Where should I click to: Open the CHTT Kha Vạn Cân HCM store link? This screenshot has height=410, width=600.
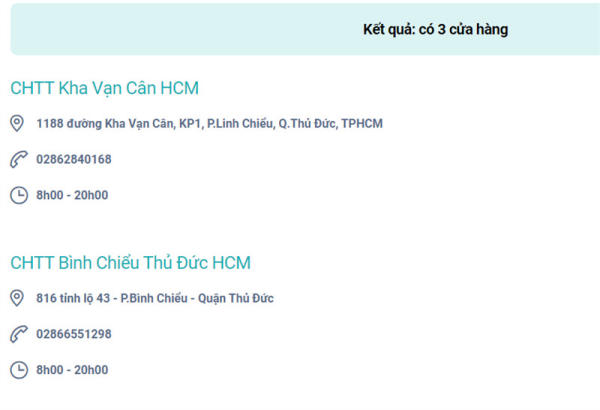pyautogui.click(x=104, y=88)
